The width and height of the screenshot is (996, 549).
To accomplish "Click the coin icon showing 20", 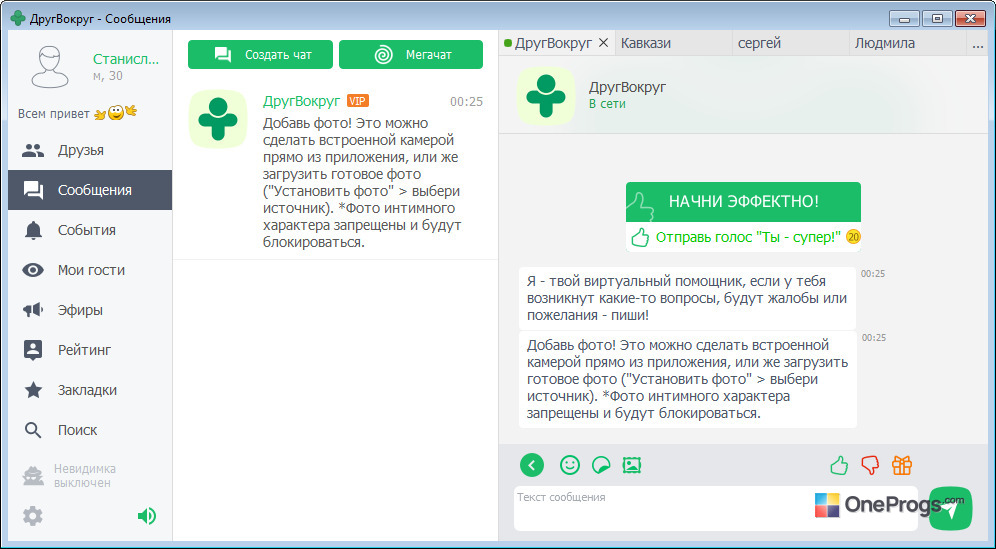I will pyautogui.click(x=853, y=237).
